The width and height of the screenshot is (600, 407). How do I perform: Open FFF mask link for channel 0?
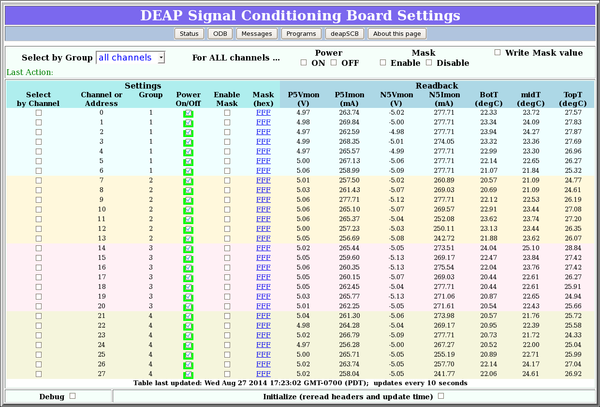pyautogui.click(x=263, y=113)
